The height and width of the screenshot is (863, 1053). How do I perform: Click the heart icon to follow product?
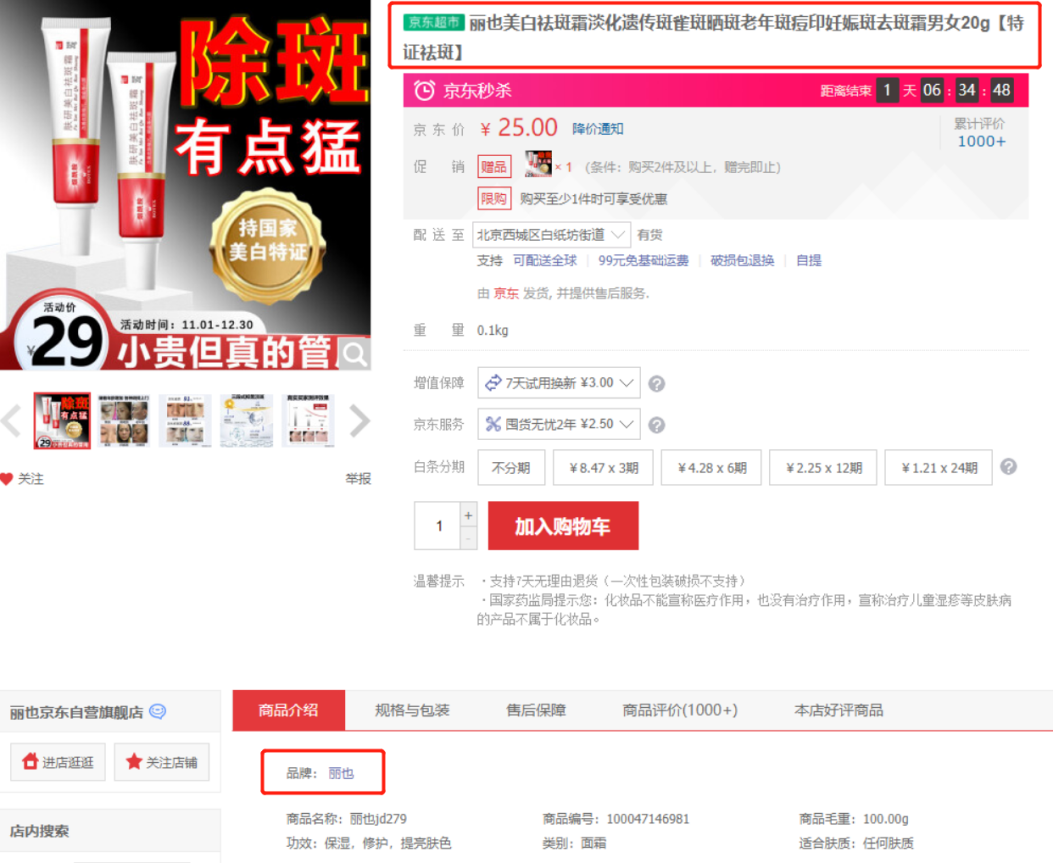[7, 479]
